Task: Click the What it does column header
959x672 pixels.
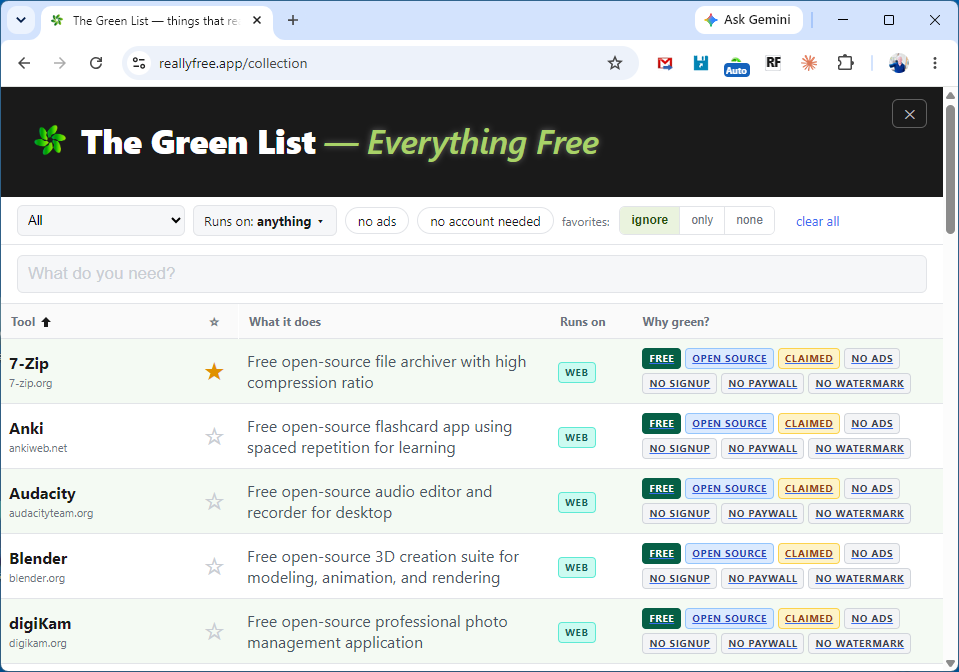Action: pos(285,322)
